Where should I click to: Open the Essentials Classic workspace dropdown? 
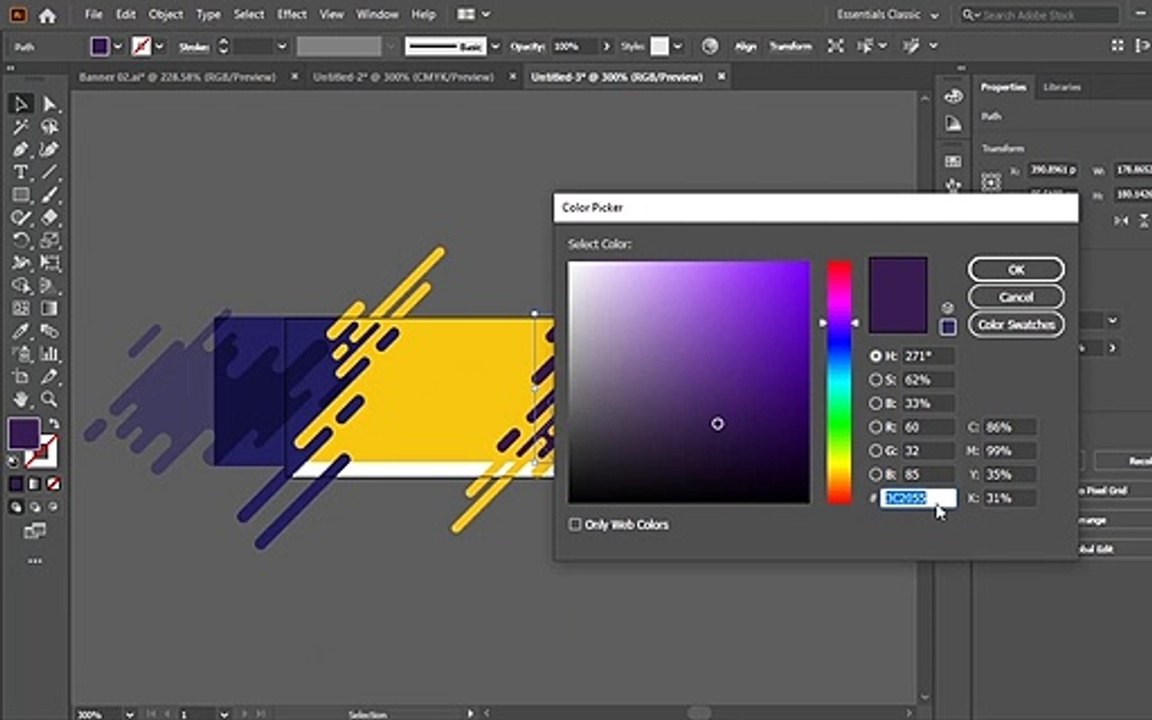tap(888, 15)
